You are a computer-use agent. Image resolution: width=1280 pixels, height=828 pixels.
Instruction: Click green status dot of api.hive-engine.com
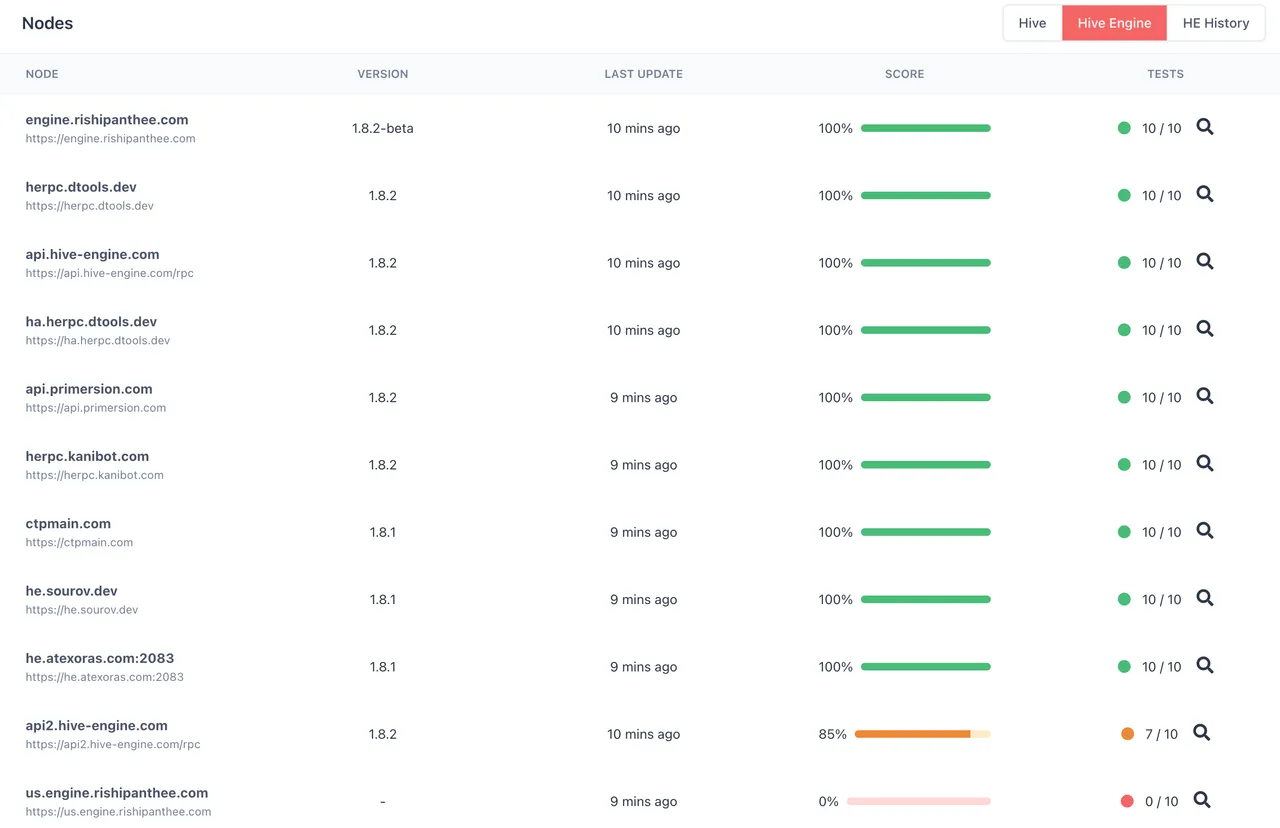(x=1124, y=262)
